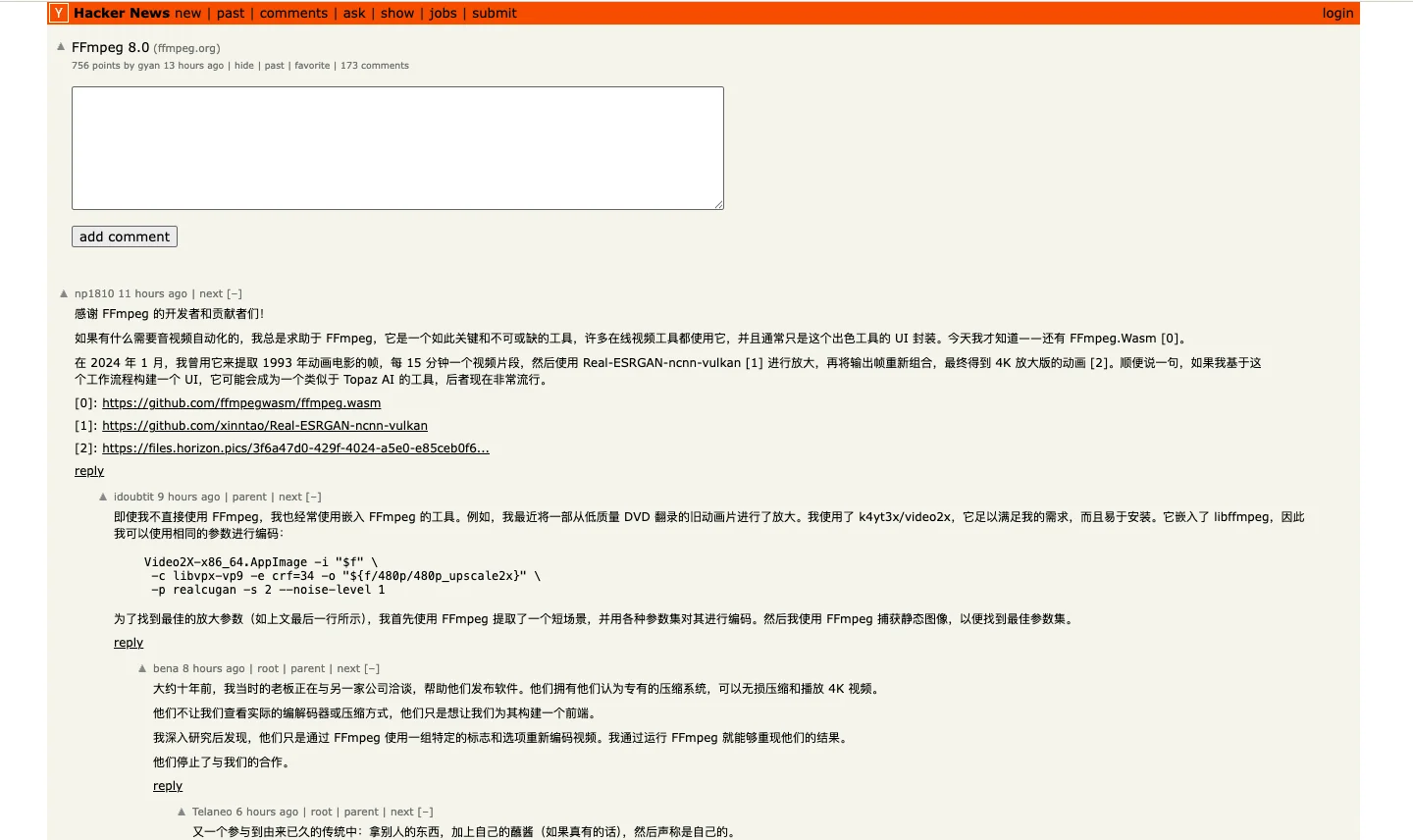The height and width of the screenshot is (840, 1413).
Task: Open the ffmpeg.org site link
Action: point(186,48)
